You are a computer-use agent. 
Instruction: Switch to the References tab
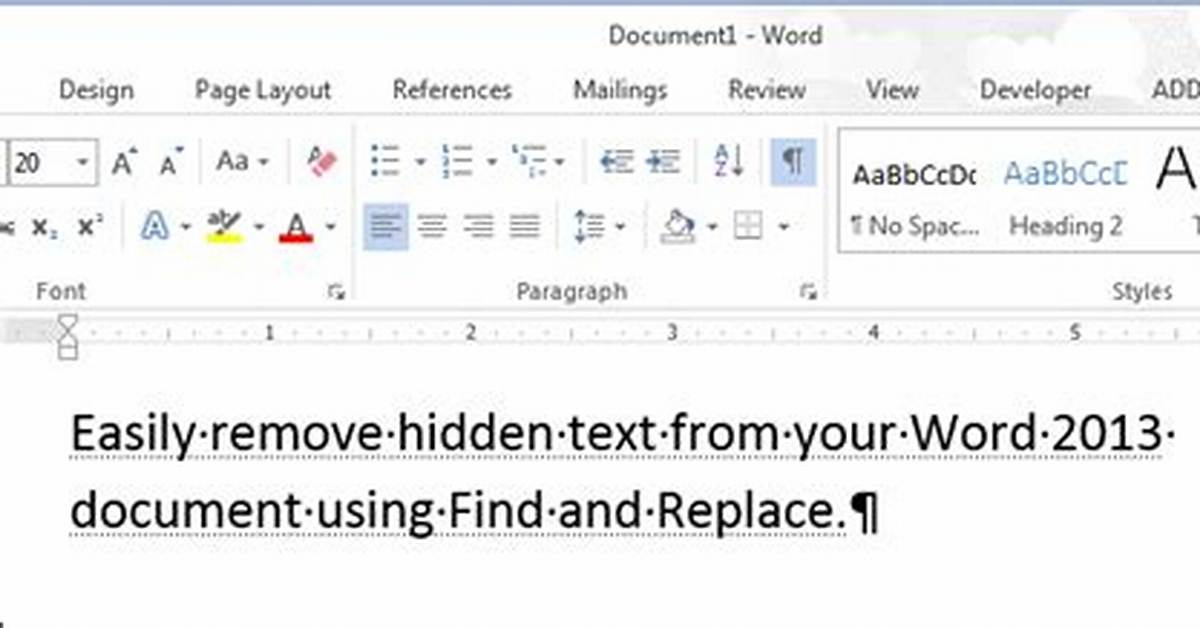point(452,90)
